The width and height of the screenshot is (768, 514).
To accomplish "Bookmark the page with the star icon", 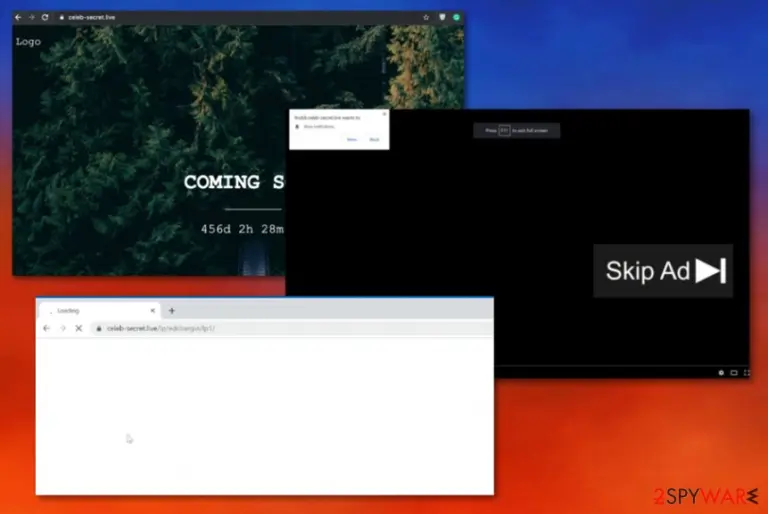I will (426, 17).
